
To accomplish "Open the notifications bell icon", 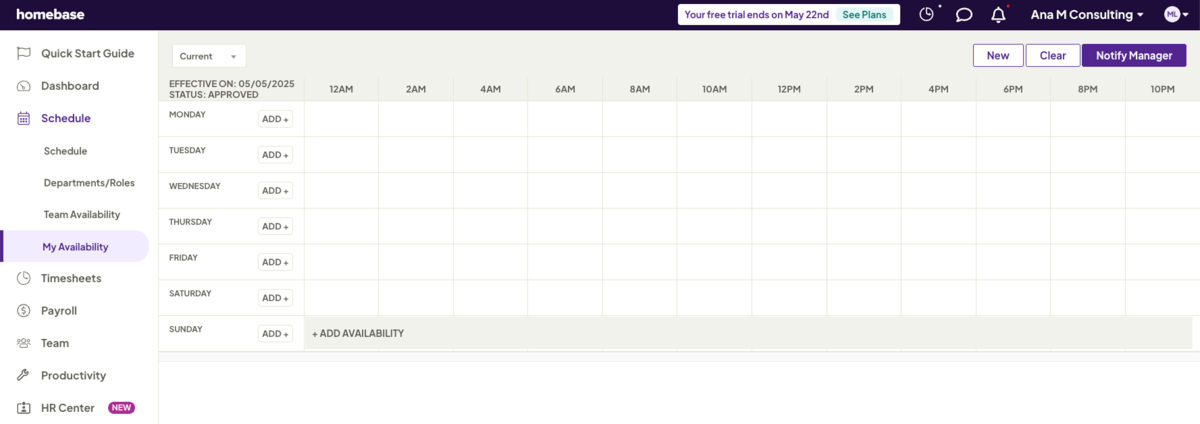I will (x=998, y=15).
